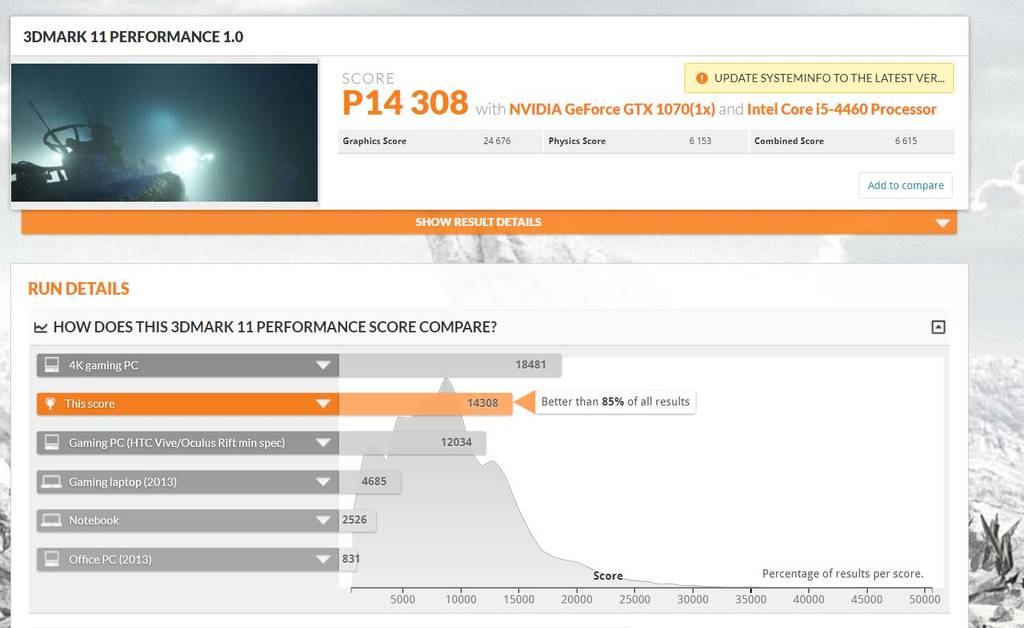Click the P14 308 score text
1024x628 pixels.
coord(405,103)
